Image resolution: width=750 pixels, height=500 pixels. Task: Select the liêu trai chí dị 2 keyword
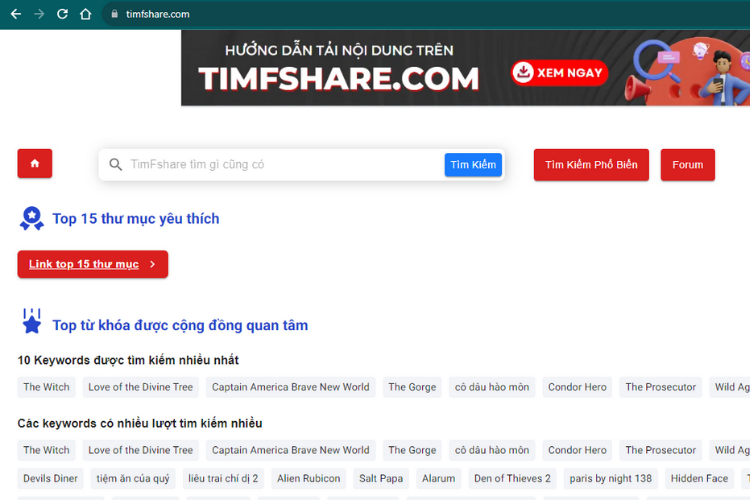click(223, 478)
